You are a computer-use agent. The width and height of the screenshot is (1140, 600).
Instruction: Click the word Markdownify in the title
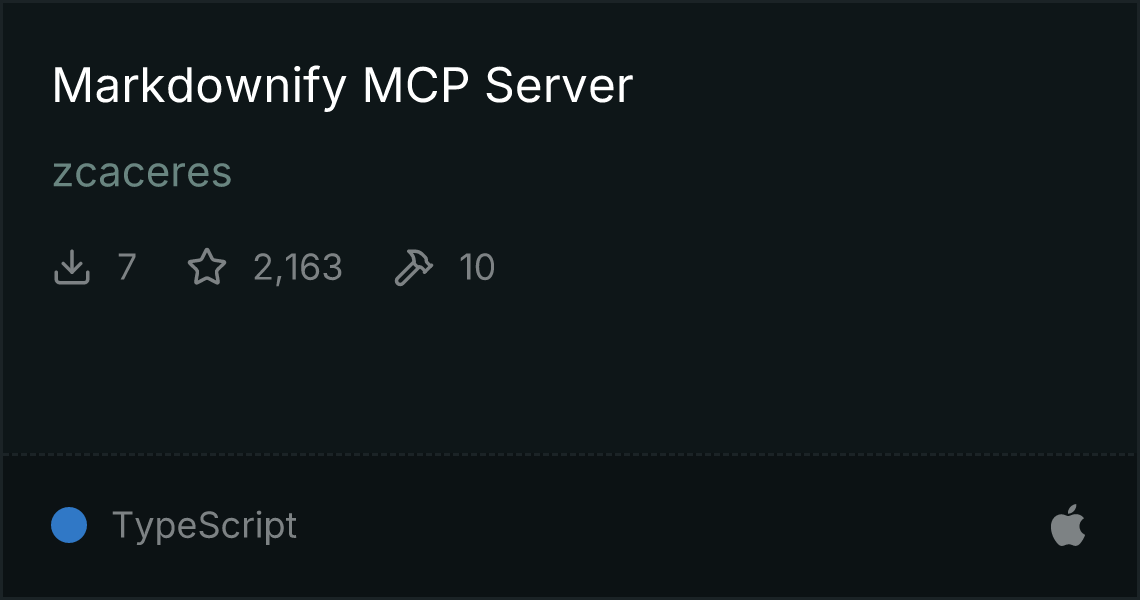(x=200, y=87)
